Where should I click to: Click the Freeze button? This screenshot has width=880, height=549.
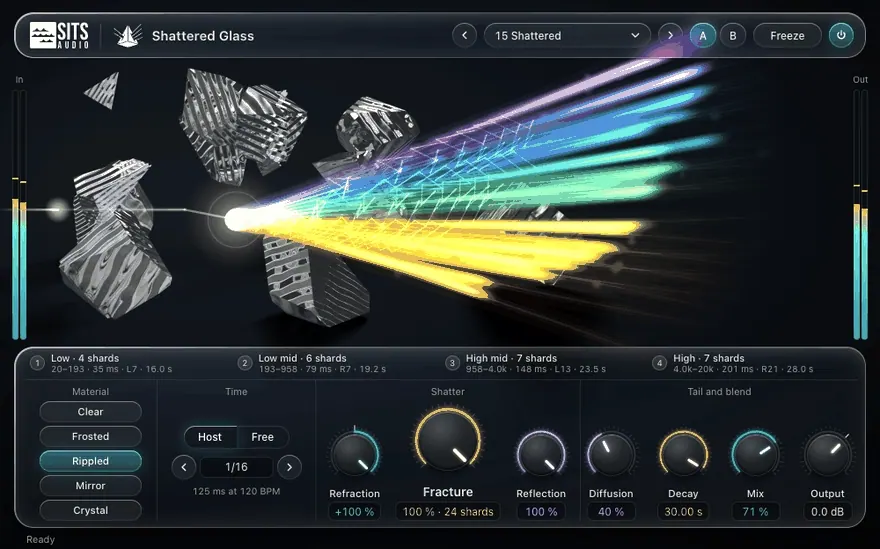coord(787,35)
